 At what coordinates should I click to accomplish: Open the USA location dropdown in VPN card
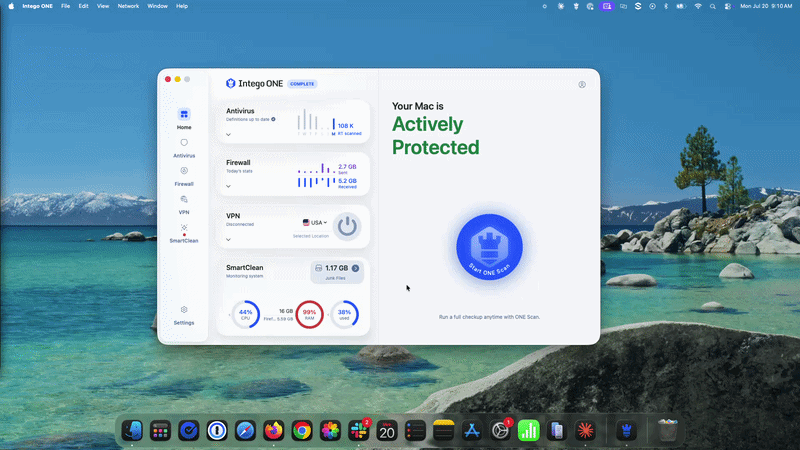point(315,222)
